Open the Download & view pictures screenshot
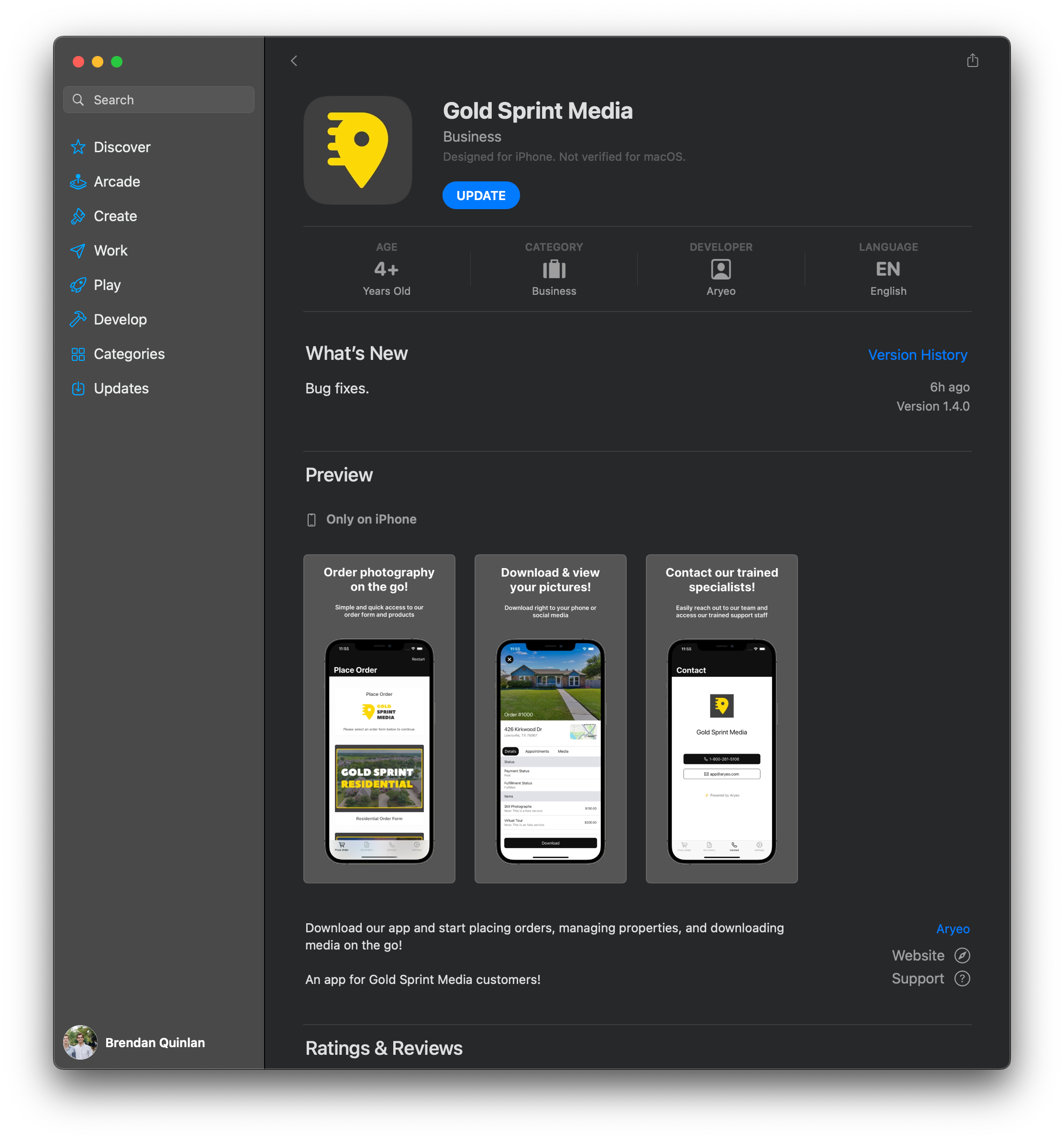 point(550,718)
